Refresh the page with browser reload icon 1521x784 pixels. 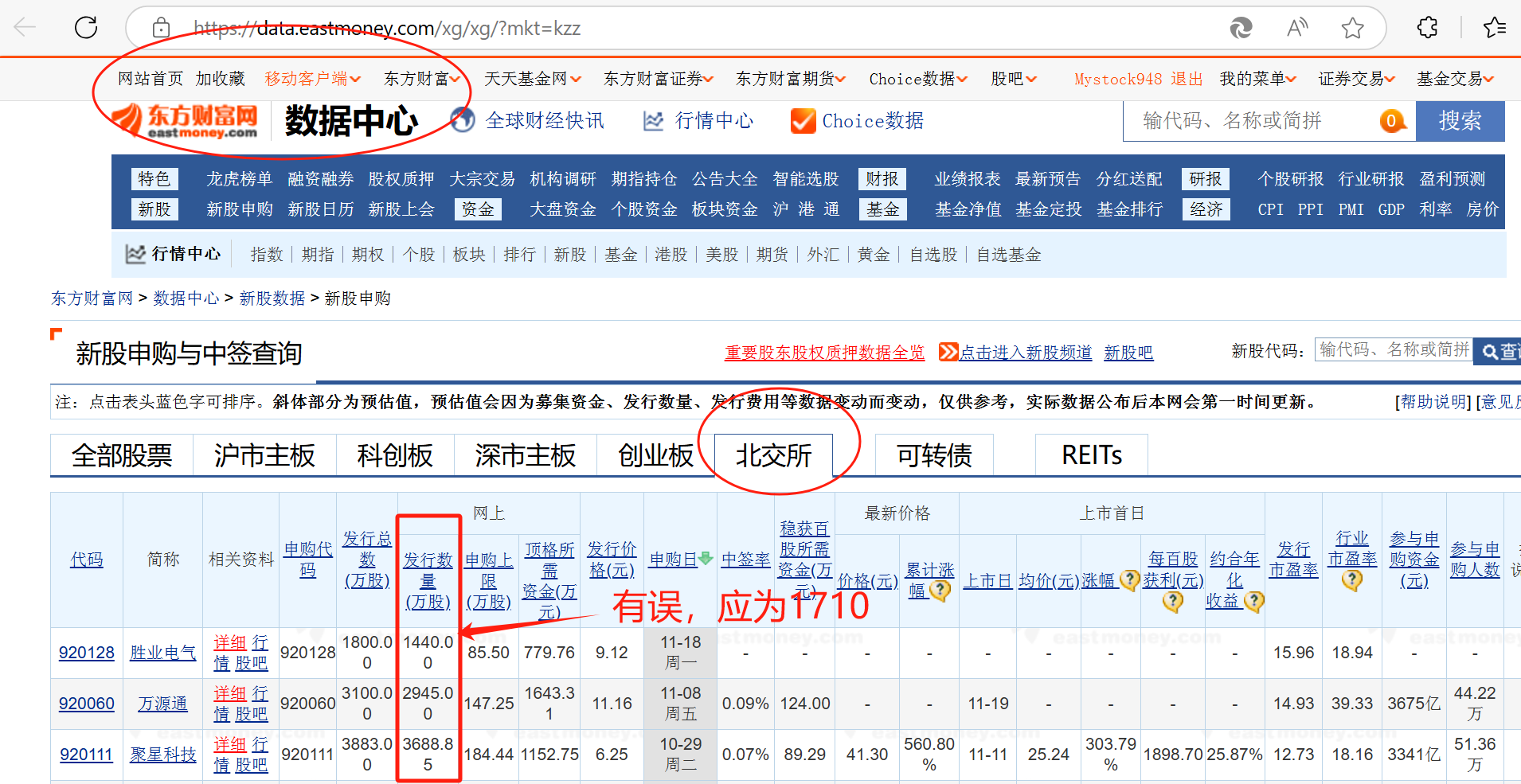click(86, 27)
